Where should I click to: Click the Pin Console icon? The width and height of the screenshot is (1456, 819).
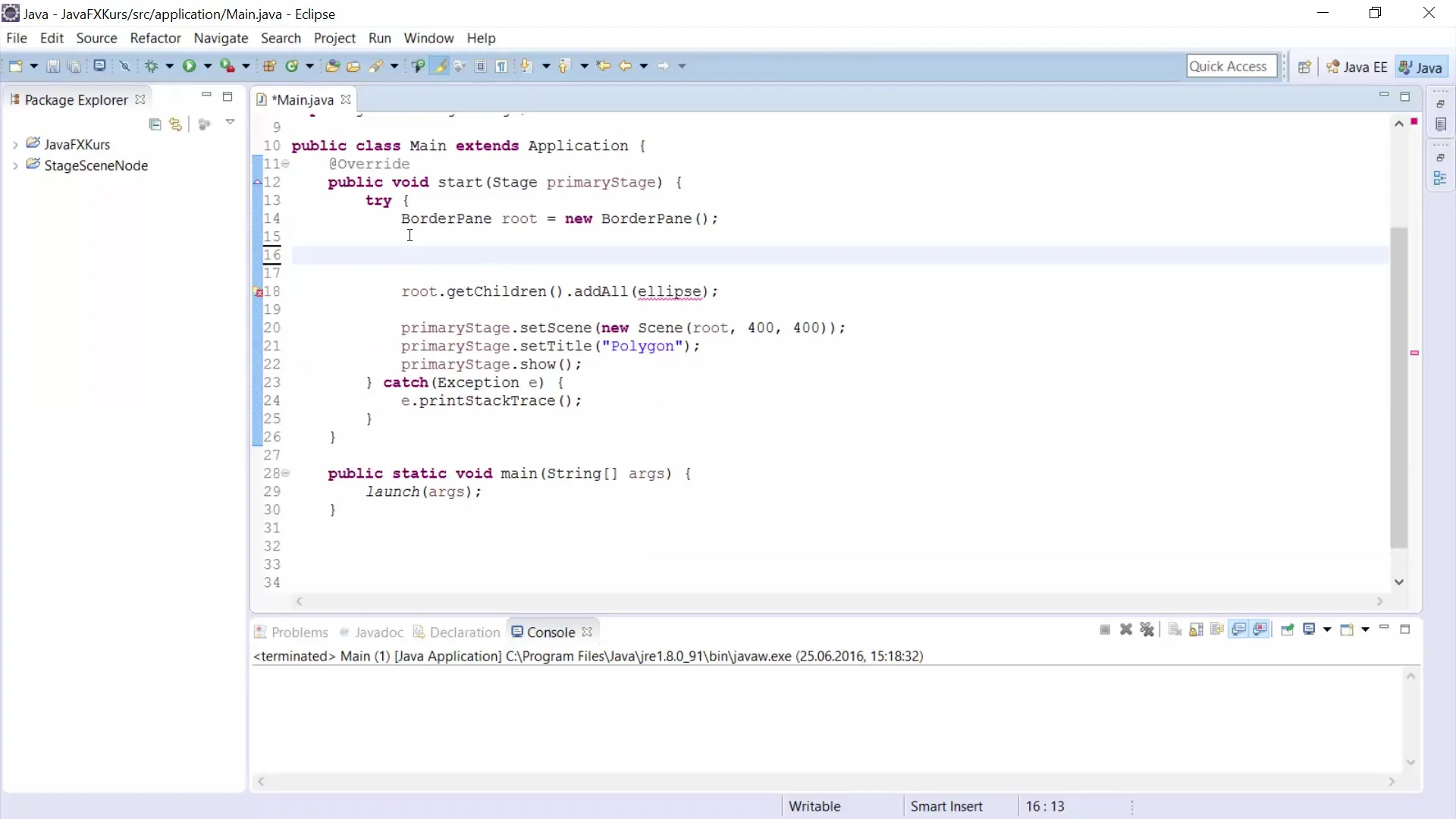click(x=1287, y=629)
